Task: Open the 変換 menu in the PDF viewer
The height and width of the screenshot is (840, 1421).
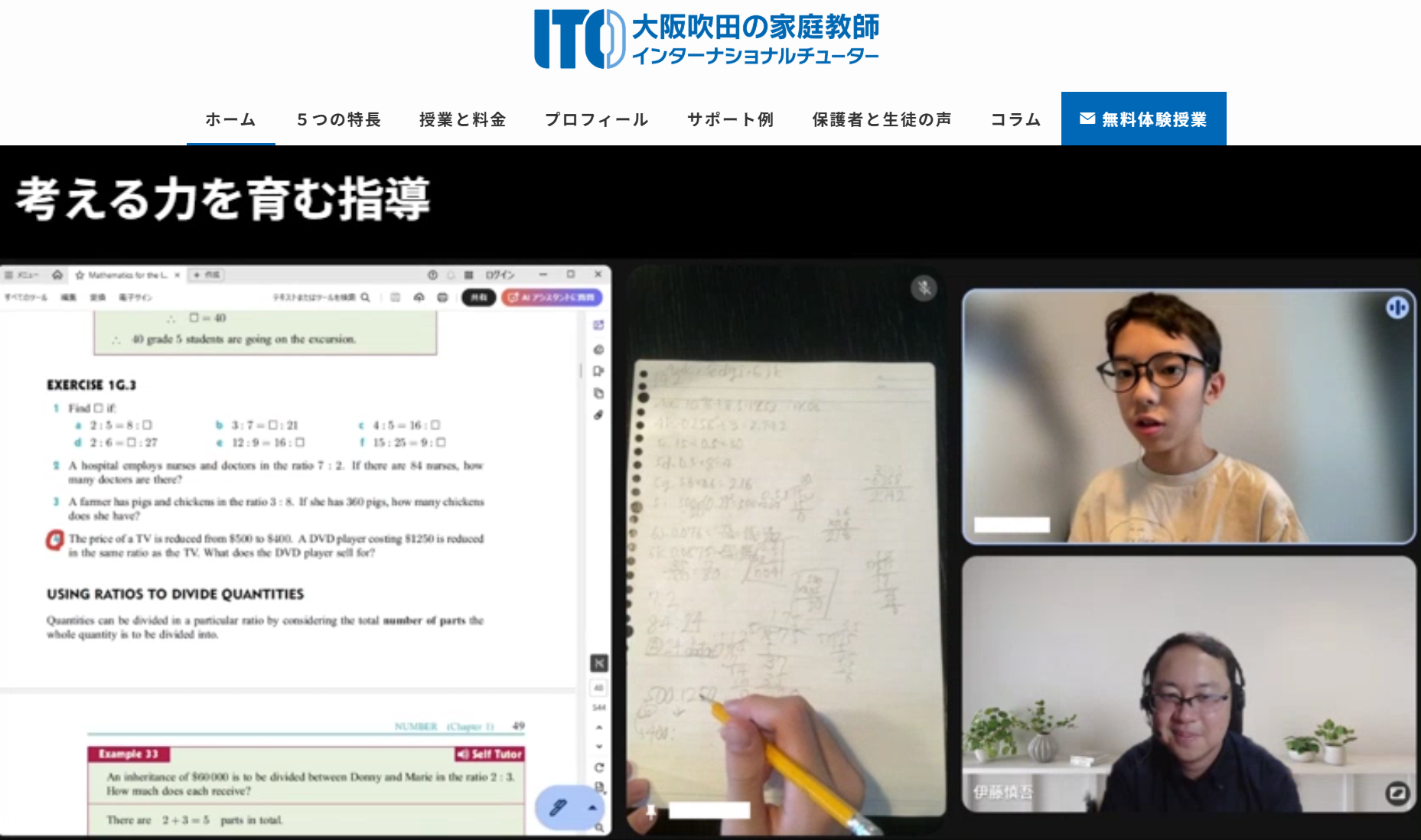Action: tap(97, 297)
